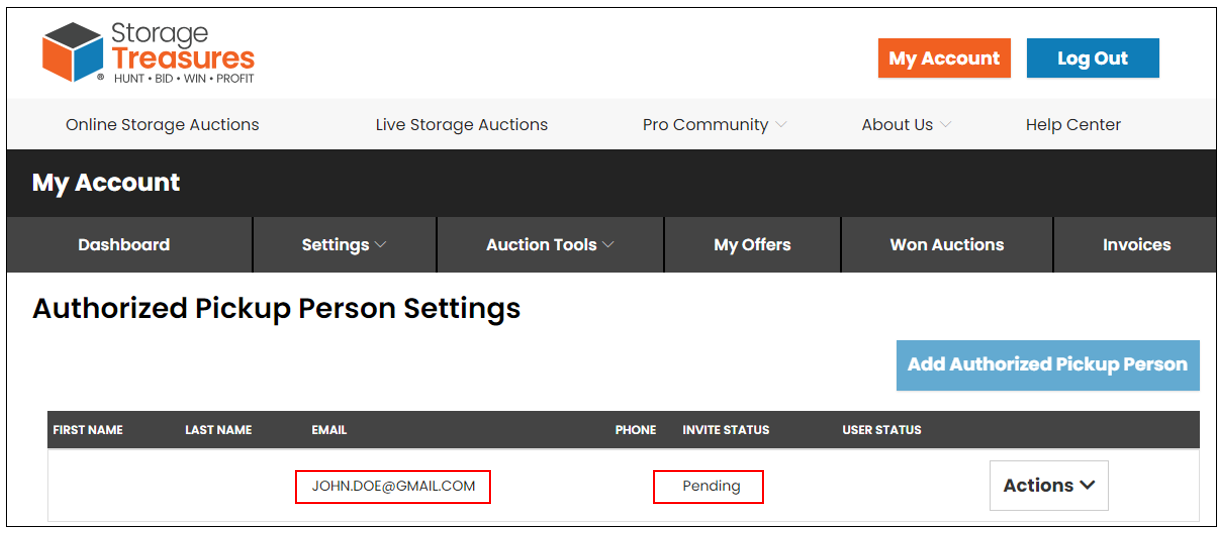Expand the About Us menu
Viewport: 1227px width, 534px height.
(x=905, y=125)
